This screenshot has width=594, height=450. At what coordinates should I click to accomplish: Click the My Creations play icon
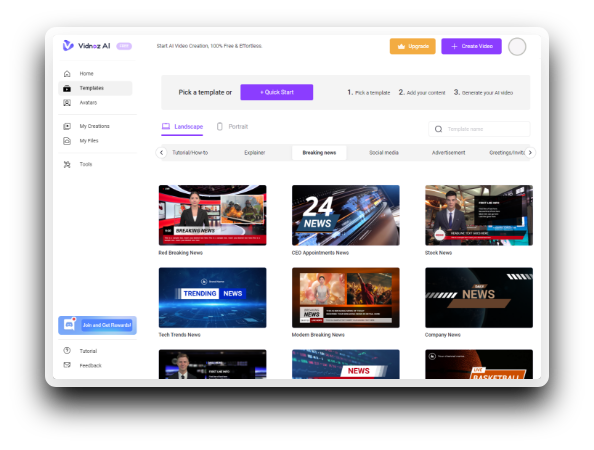coord(67,126)
